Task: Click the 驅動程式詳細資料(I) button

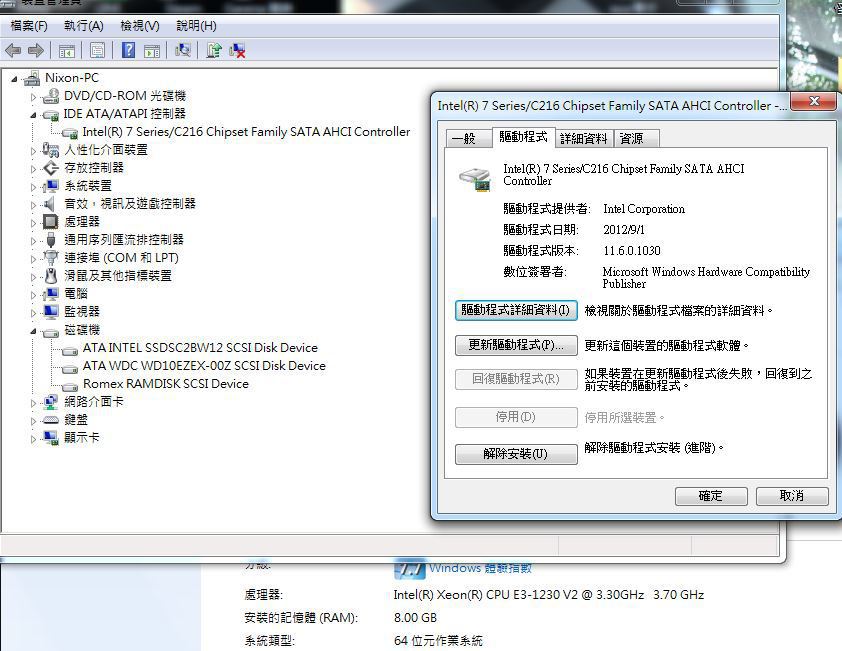Action: tap(516, 310)
